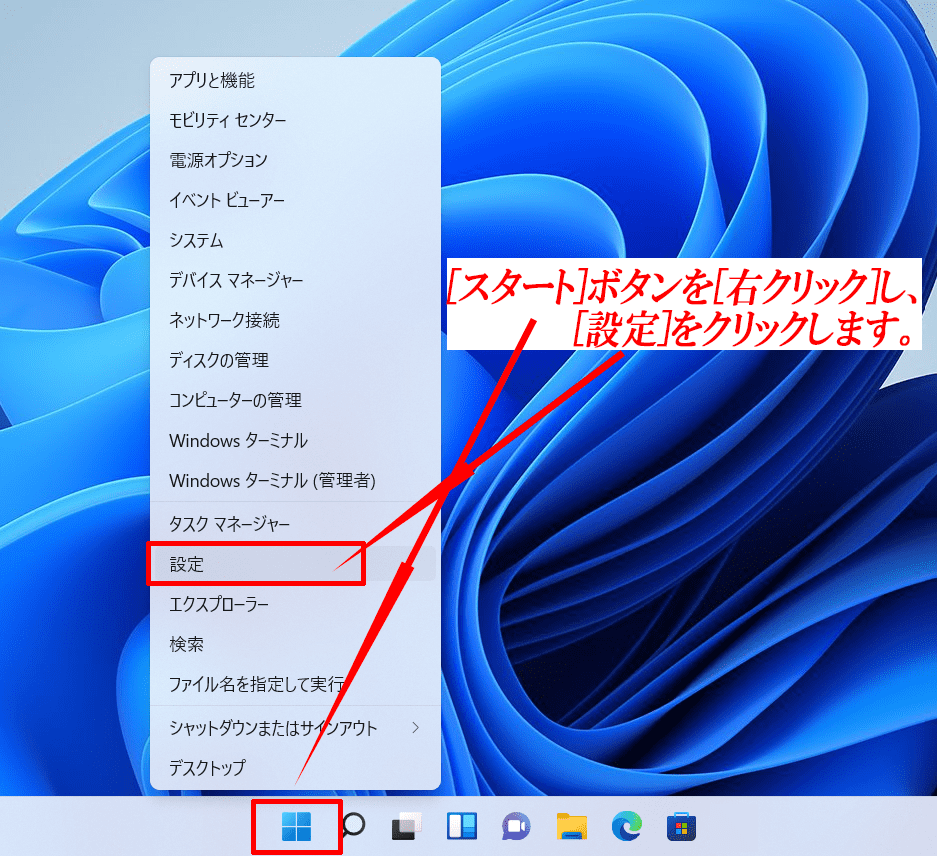Launch イベント ビューアー from menu

pyautogui.click(x=227, y=200)
